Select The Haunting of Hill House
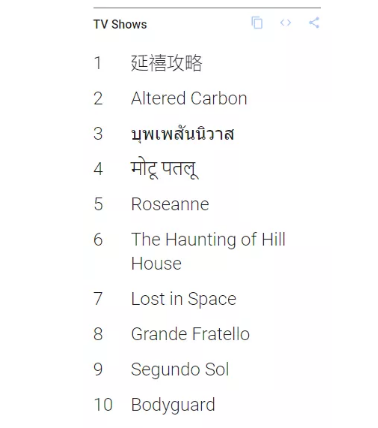The image size is (378, 428). pos(208,251)
